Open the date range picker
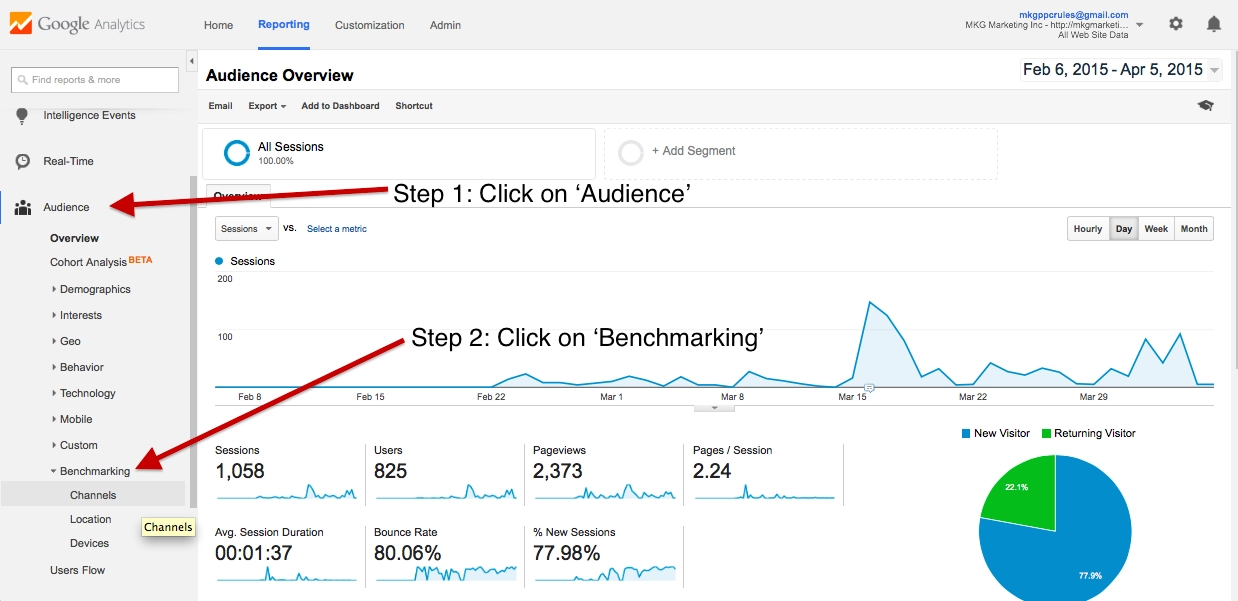Viewport: 1238px width, 601px height. [1120, 70]
